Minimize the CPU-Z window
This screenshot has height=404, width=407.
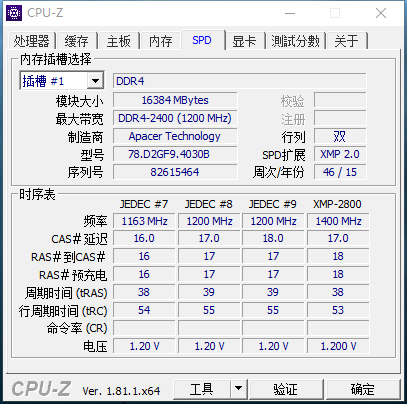(x=290, y=13)
